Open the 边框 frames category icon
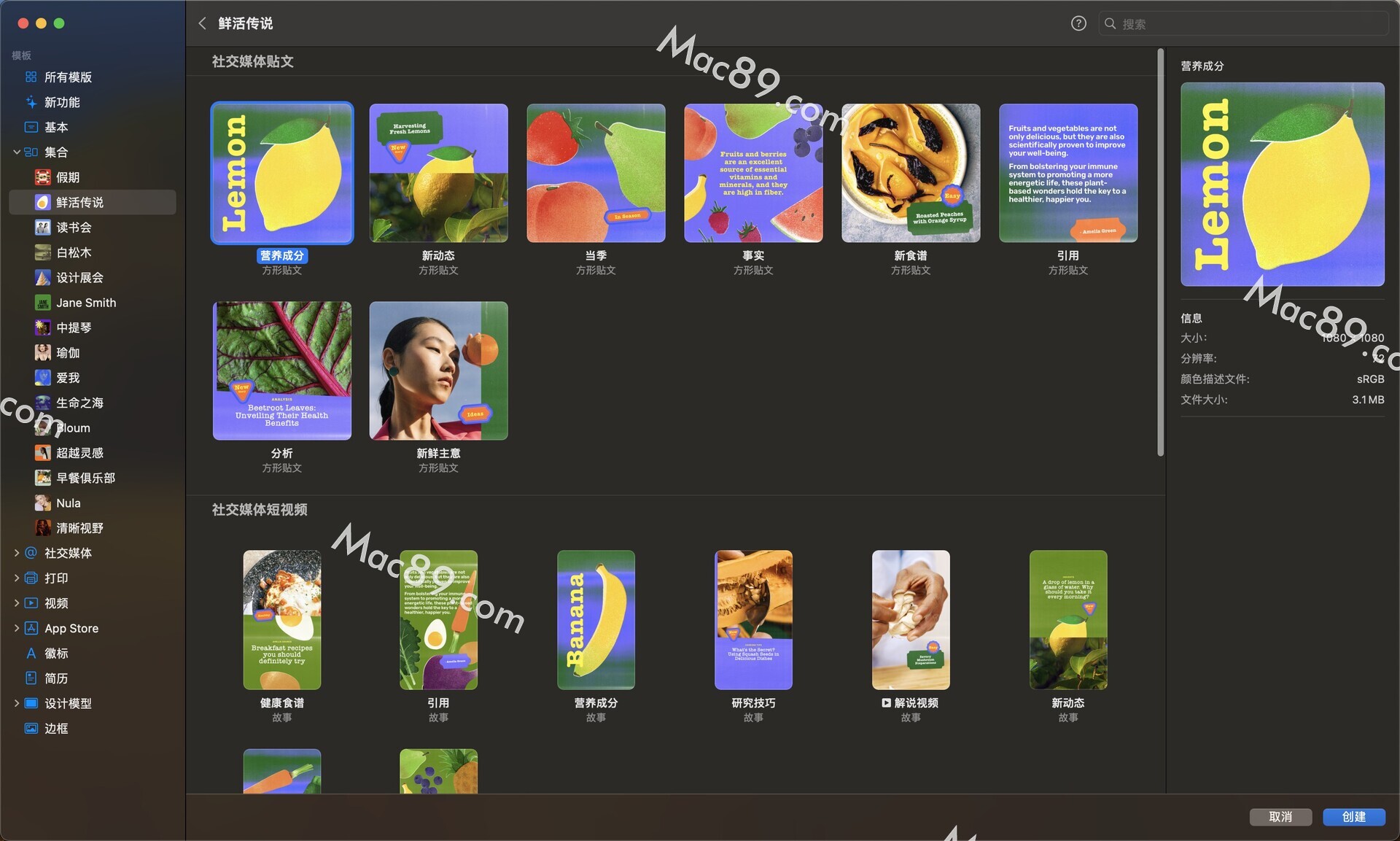 [x=31, y=729]
